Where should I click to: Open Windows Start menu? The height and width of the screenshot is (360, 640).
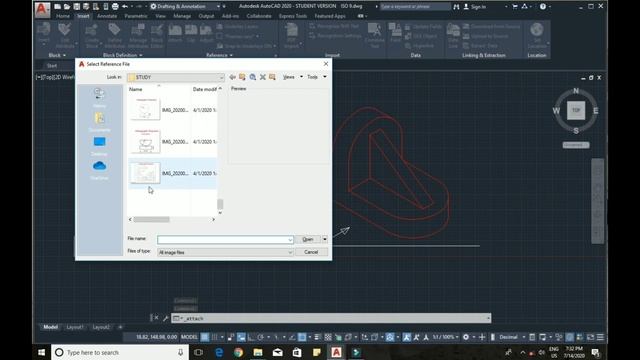point(41,352)
